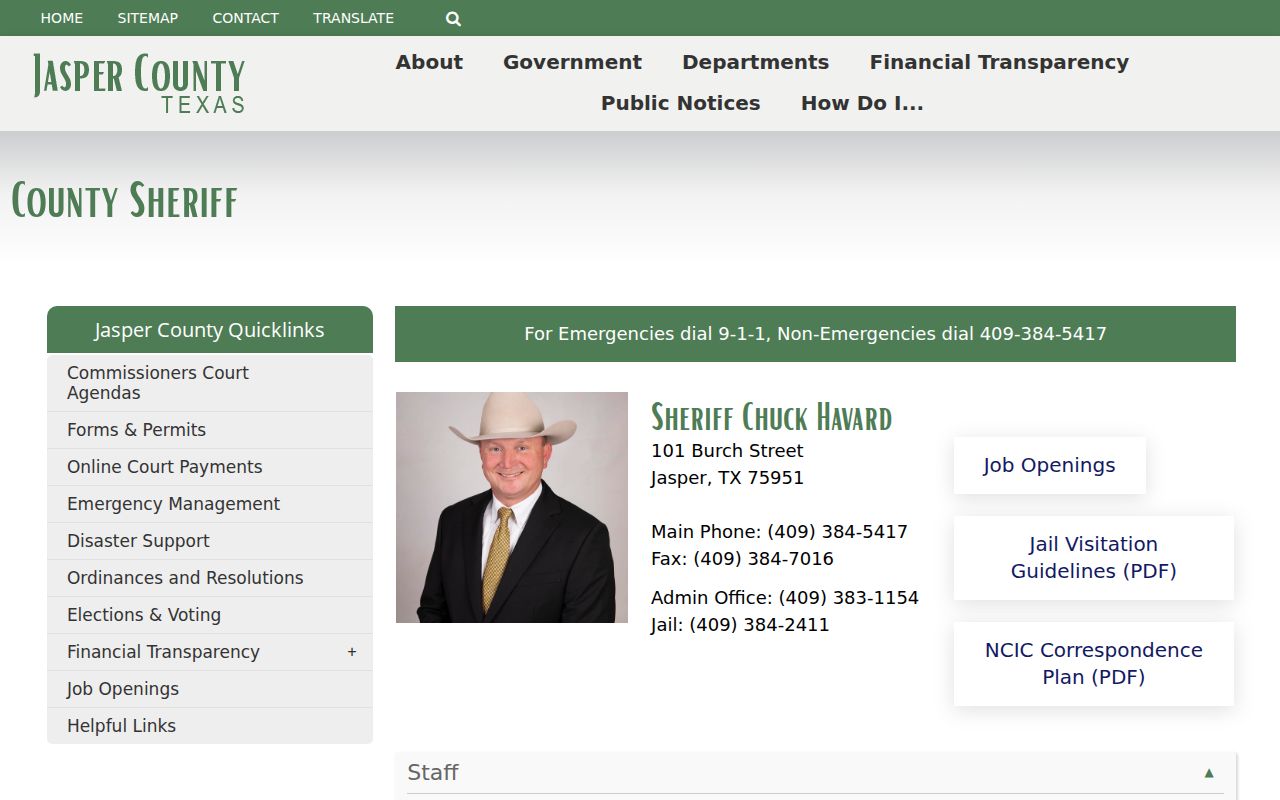This screenshot has width=1280, height=800.
Task: Open Jail Visitation Guidelines PDF
Action: [1093, 558]
